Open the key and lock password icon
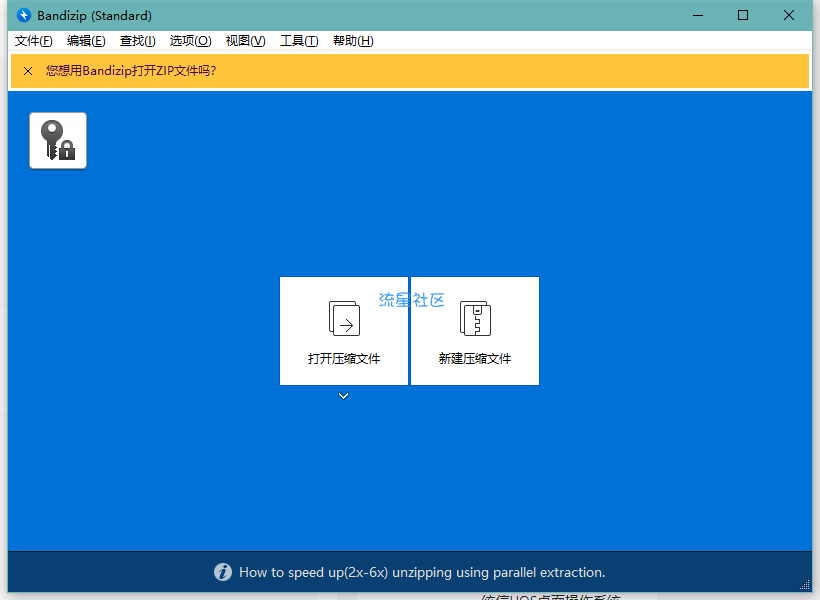The image size is (820, 600). pos(58,141)
